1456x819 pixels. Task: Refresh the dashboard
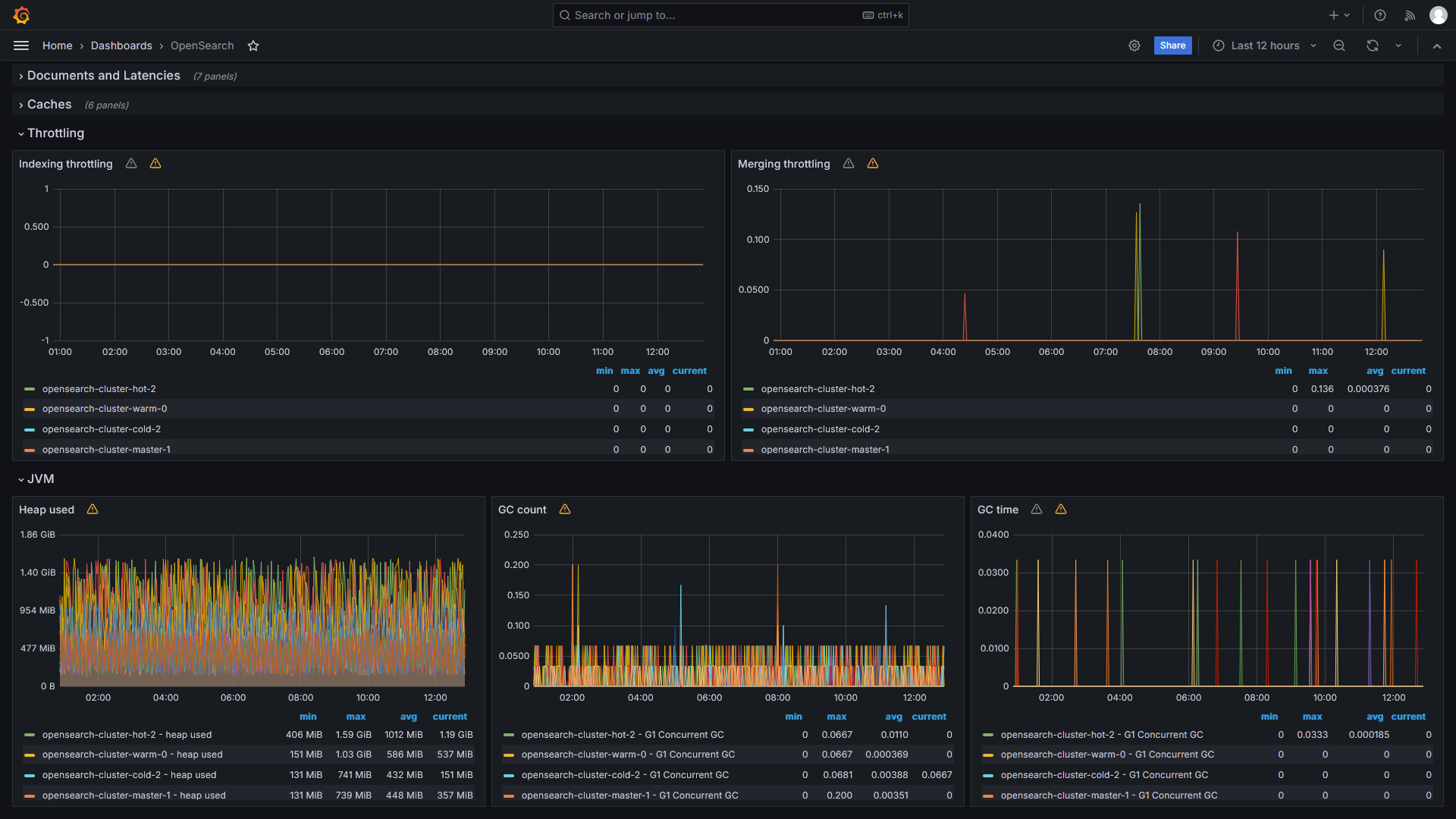(x=1373, y=45)
